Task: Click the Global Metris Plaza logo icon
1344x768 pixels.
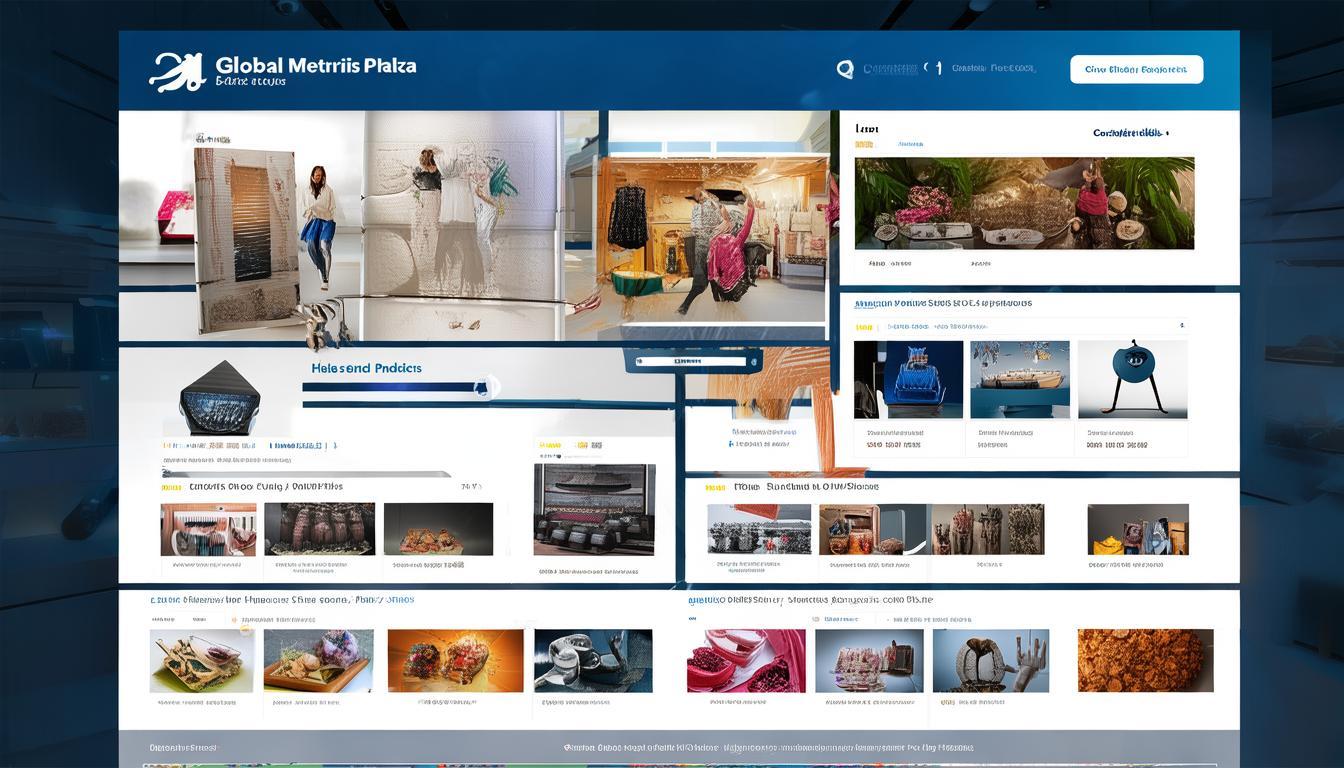Action: coord(177,72)
